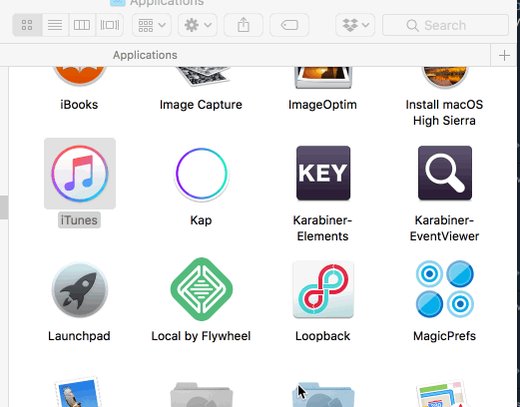Click the Edit Tags toolbar button
Screen dimensions: 520x407
tap(289, 25)
